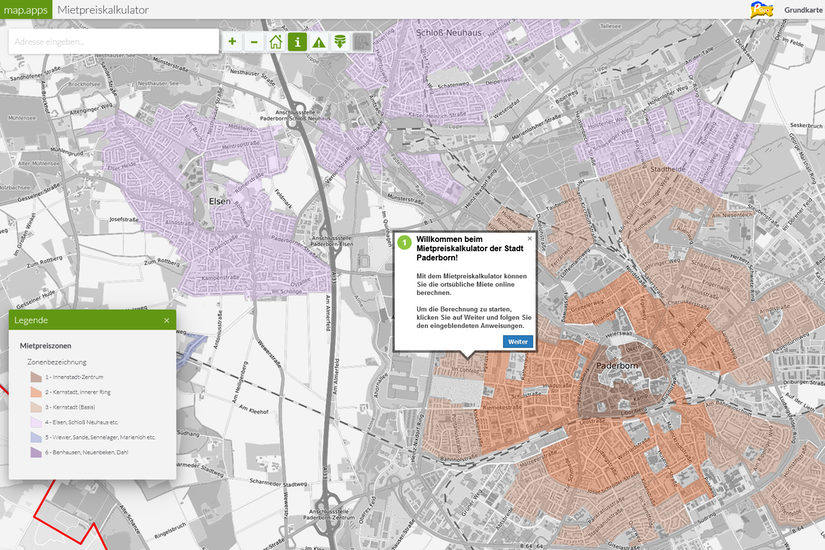
Task: Click the greyed-out calculator tool icon
Action: click(362, 41)
